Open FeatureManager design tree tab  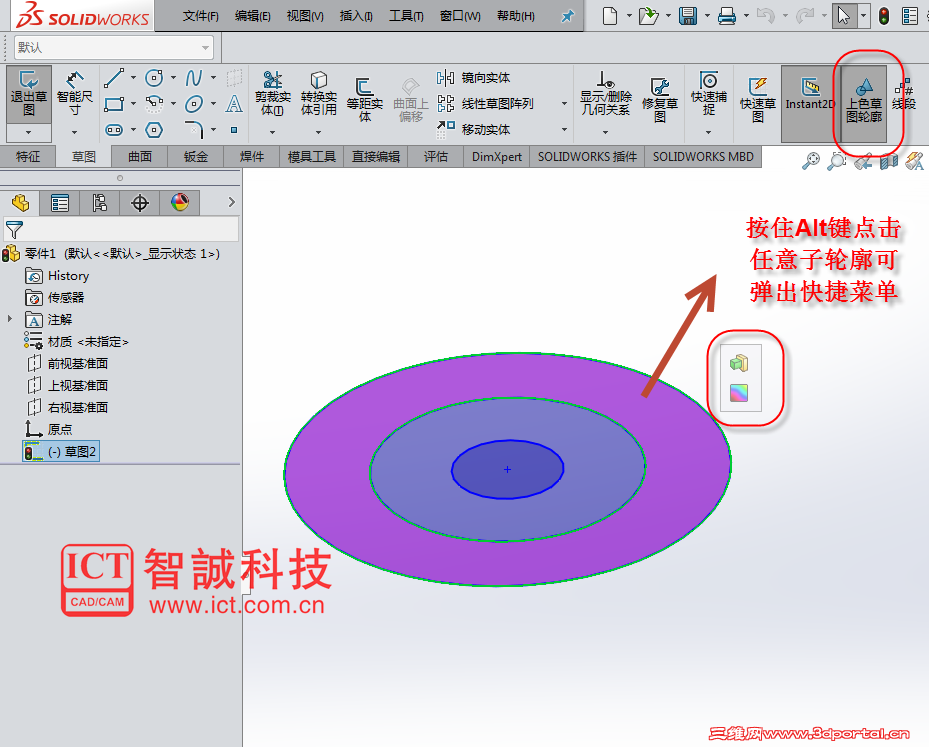point(20,203)
